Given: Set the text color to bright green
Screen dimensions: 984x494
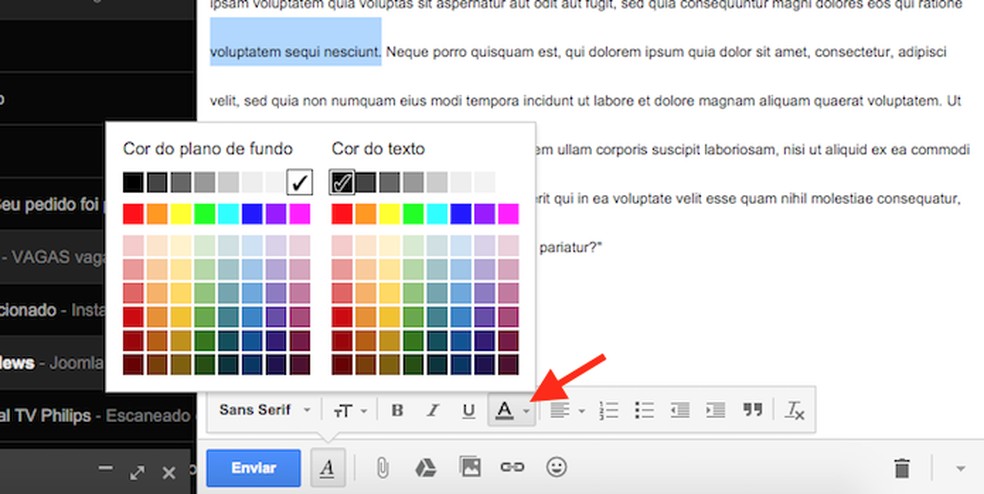Looking at the screenshot, I should point(414,214).
